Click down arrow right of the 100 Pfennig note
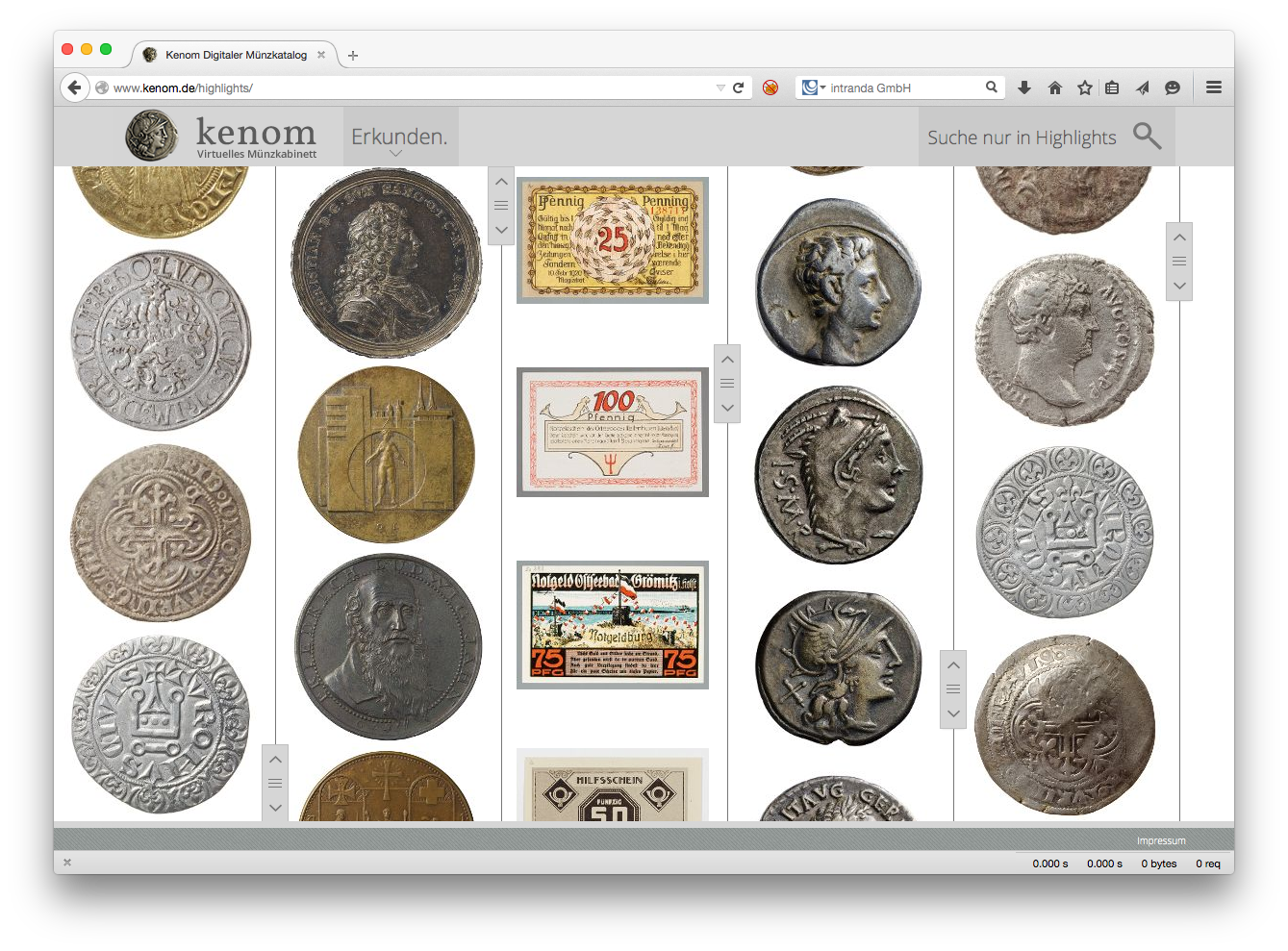This screenshot has height=951, width=1288. [x=727, y=409]
